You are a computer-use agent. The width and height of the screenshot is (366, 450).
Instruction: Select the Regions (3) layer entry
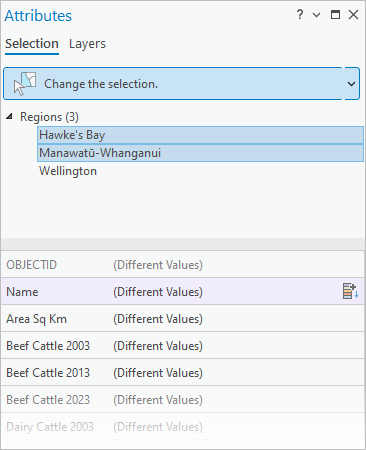[x=49, y=117]
